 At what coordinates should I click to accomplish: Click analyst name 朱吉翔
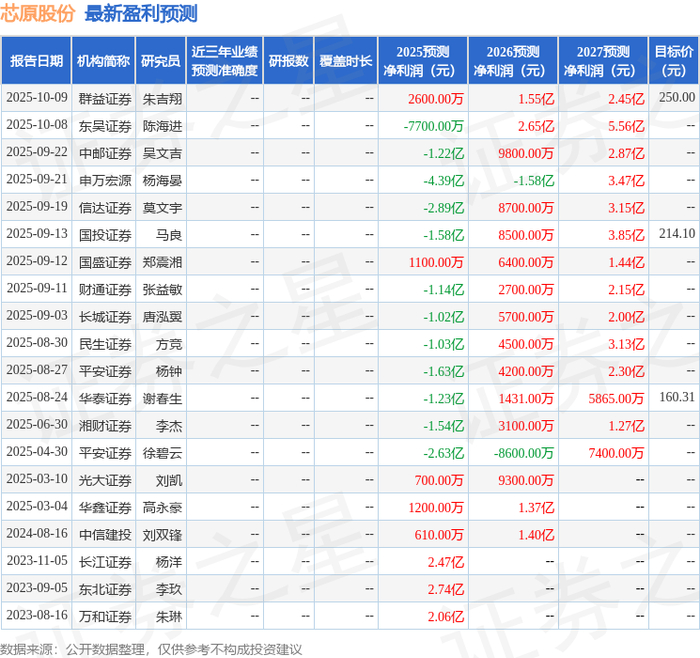[162, 99]
